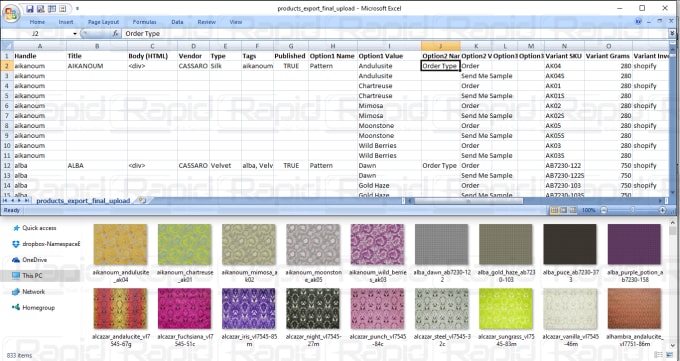Open Excel Help question mark icon

click(638, 21)
